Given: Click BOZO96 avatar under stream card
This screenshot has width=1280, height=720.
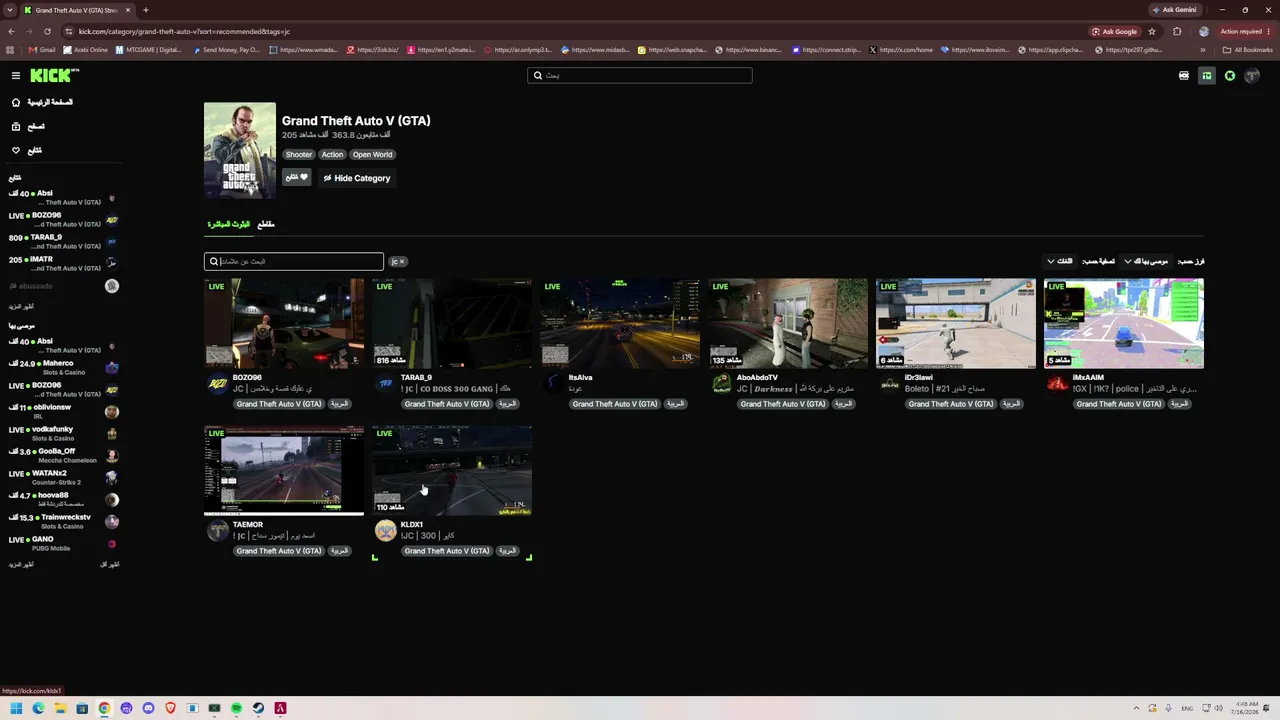Looking at the screenshot, I should tap(217, 384).
